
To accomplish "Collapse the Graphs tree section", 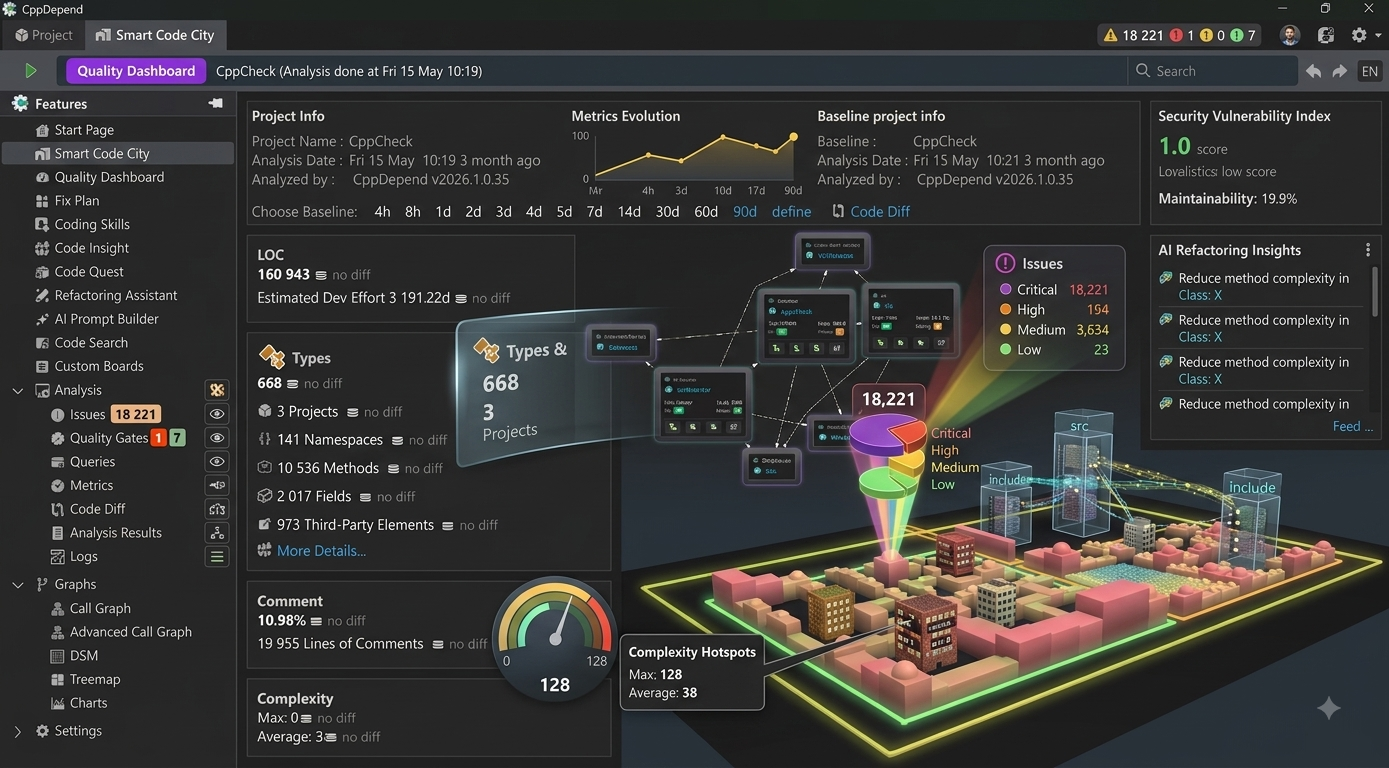I will (17, 584).
